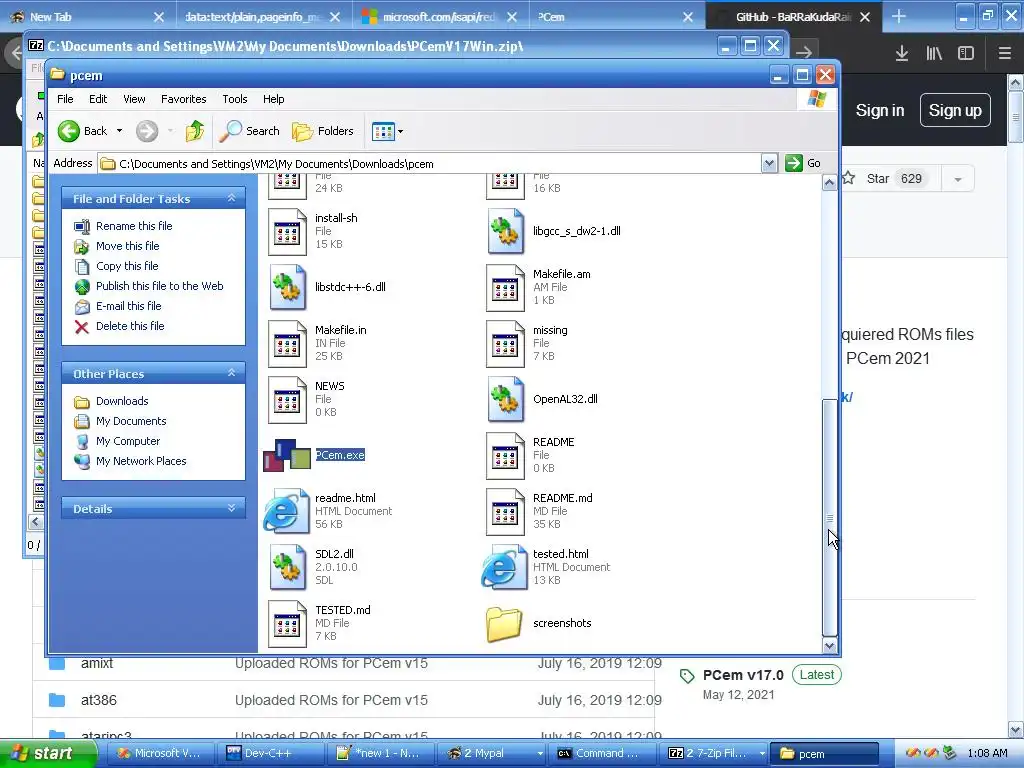The height and width of the screenshot is (768, 1024).
Task: Click the file list scroll up arrow
Action: 829,183
